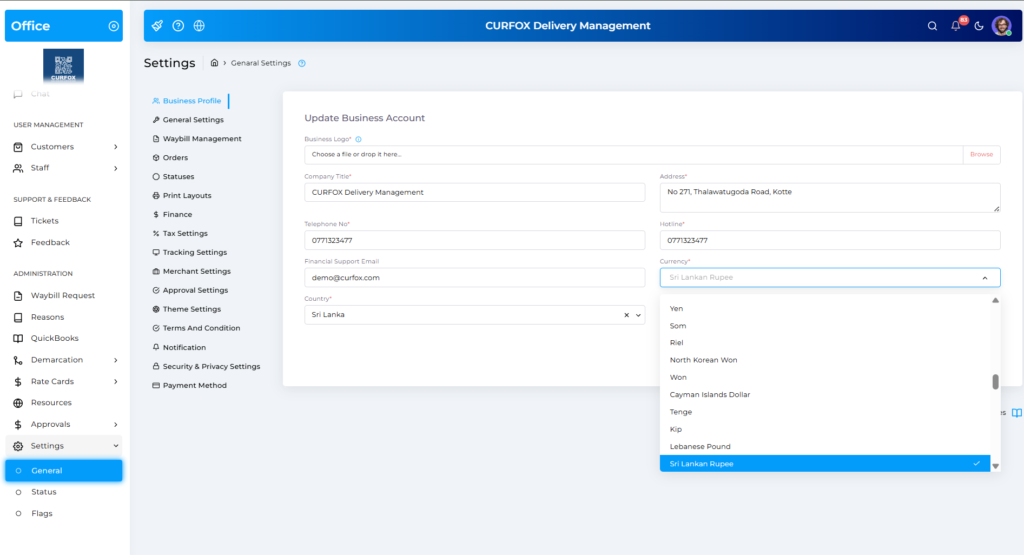Click the sidebar collapse circle icon
This screenshot has height=555, width=1024.
pyautogui.click(x=114, y=26)
